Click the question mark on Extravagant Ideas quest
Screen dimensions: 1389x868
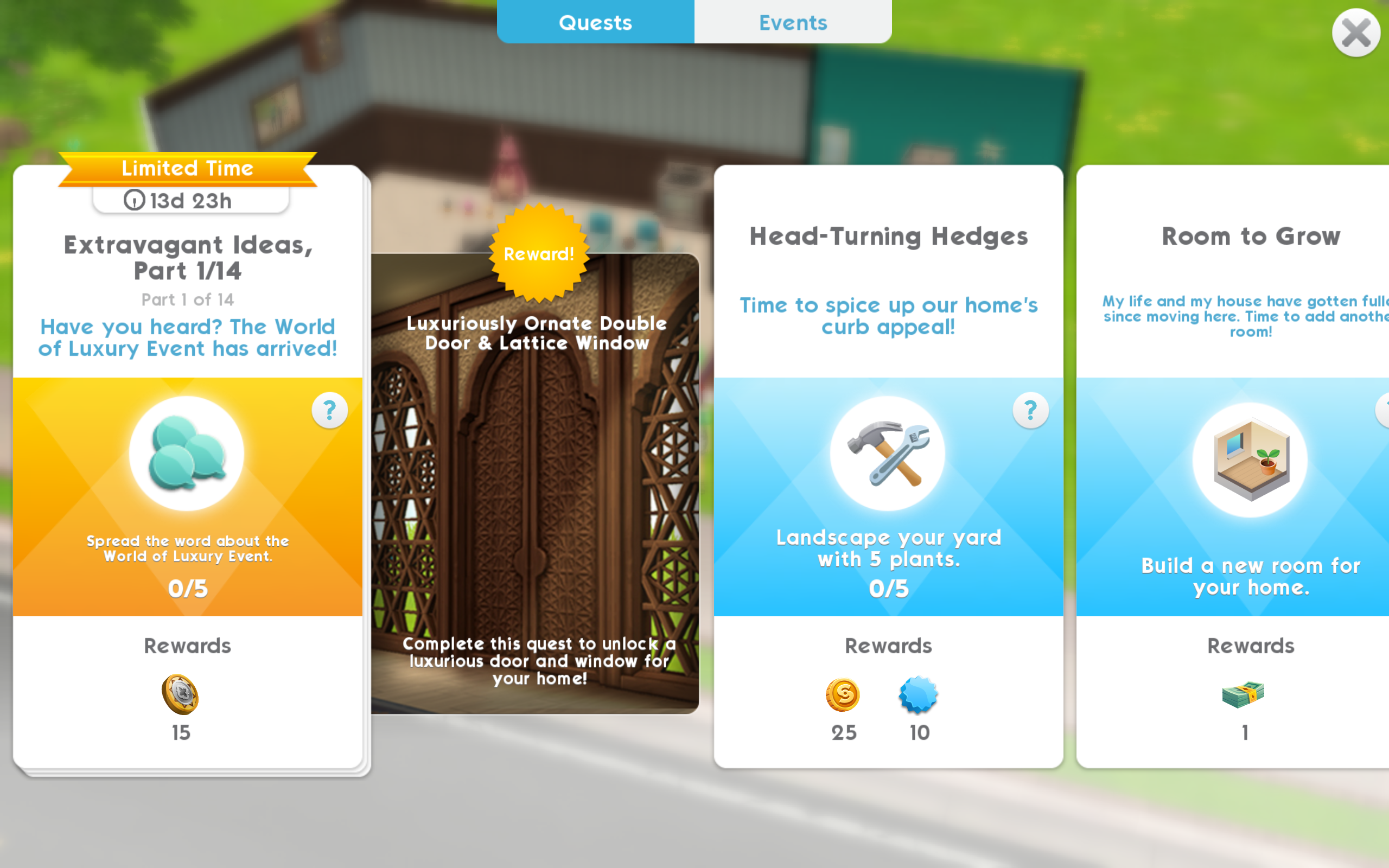pos(329,408)
